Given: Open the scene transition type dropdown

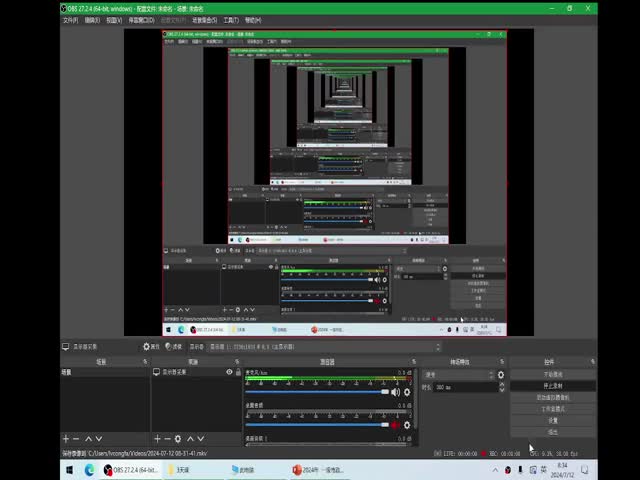Looking at the screenshot, I should pos(458,375).
